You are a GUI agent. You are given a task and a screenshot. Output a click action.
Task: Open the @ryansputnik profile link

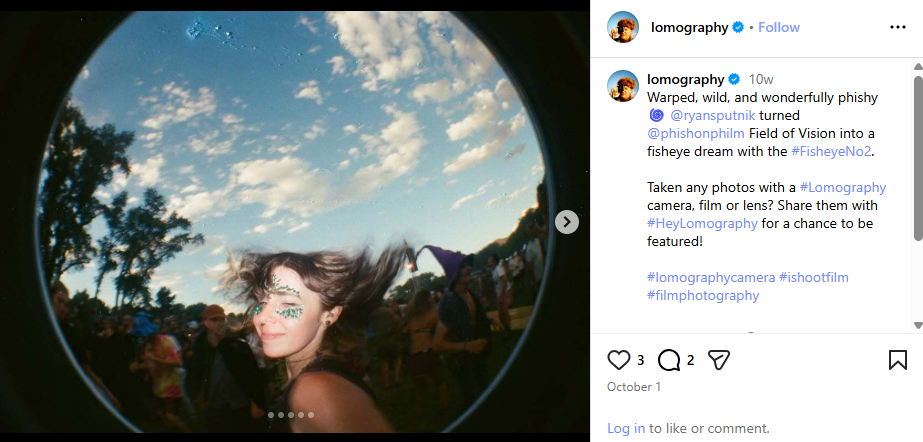tap(703, 115)
